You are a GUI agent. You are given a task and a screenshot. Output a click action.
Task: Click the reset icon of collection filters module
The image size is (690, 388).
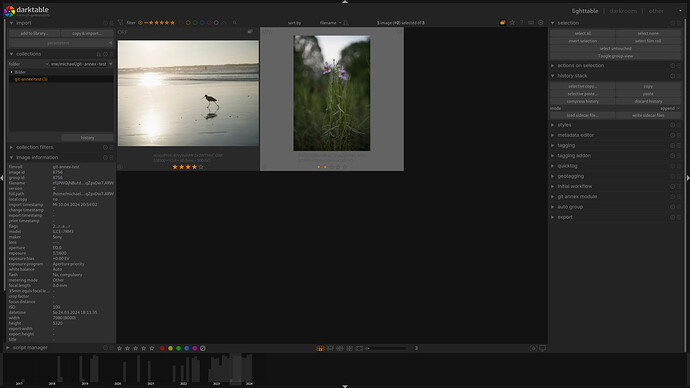[x=105, y=147]
